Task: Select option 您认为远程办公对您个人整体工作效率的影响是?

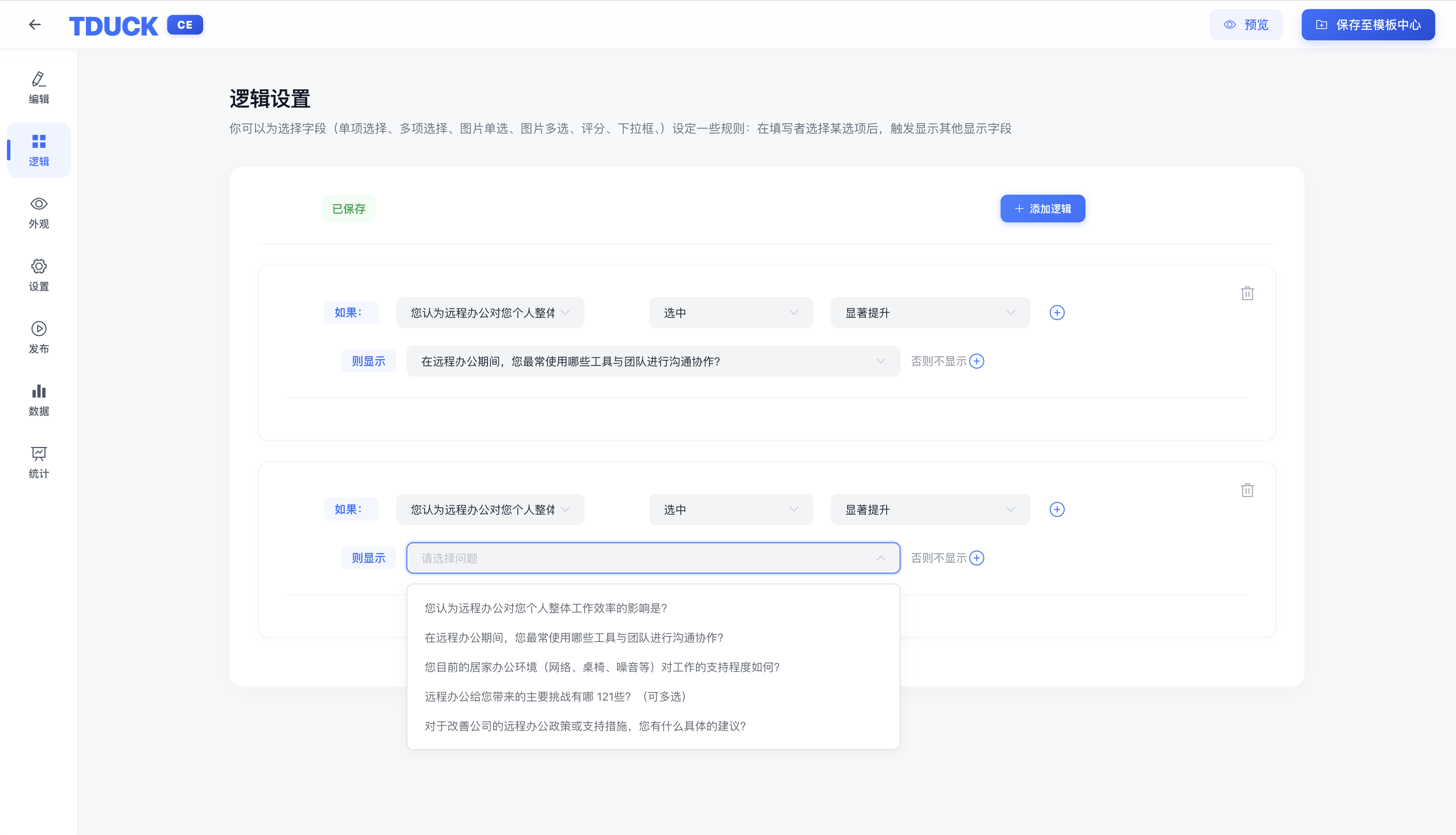Action: (653, 608)
